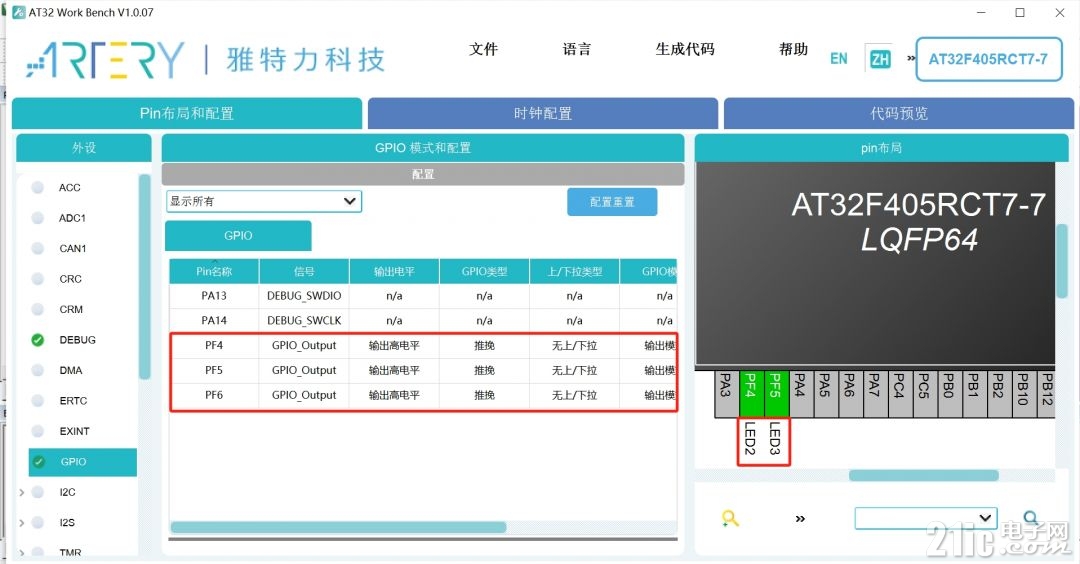Toggle the CRM peripheral circle
The height and width of the screenshot is (564, 1080).
click(x=38, y=309)
